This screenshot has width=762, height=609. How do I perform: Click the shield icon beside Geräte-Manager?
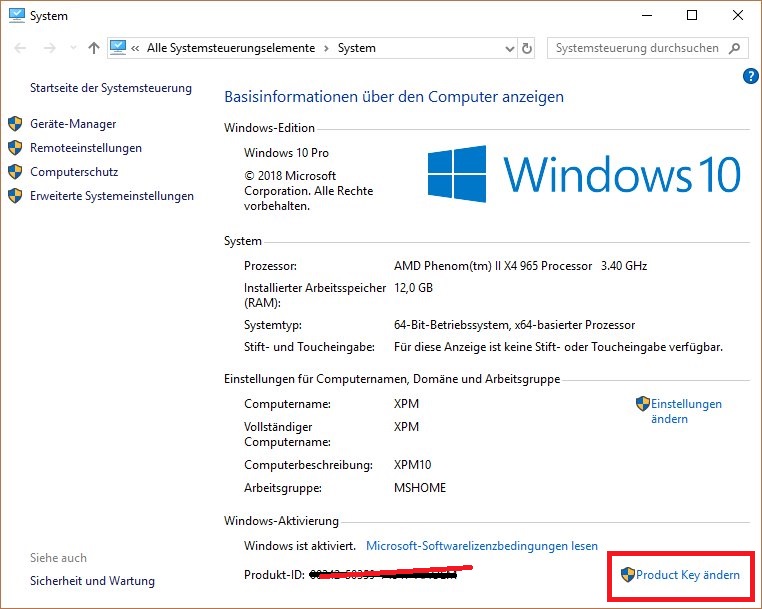tap(15, 124)
